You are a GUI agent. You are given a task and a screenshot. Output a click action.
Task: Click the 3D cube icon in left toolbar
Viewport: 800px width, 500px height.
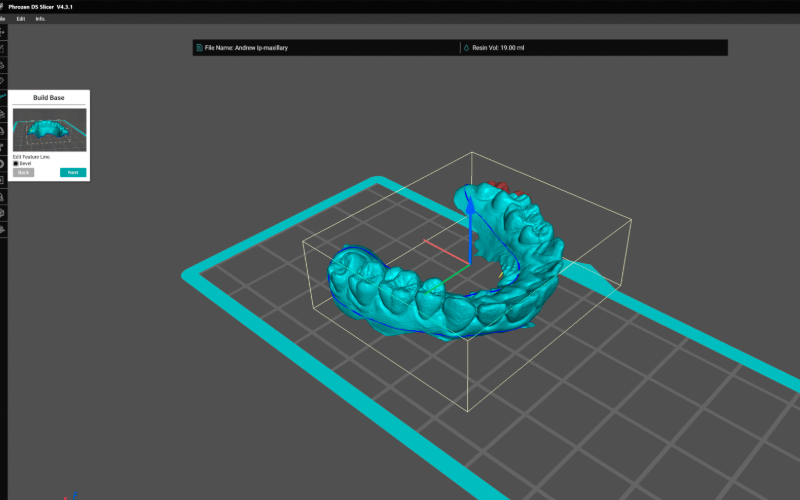(3, 213)
